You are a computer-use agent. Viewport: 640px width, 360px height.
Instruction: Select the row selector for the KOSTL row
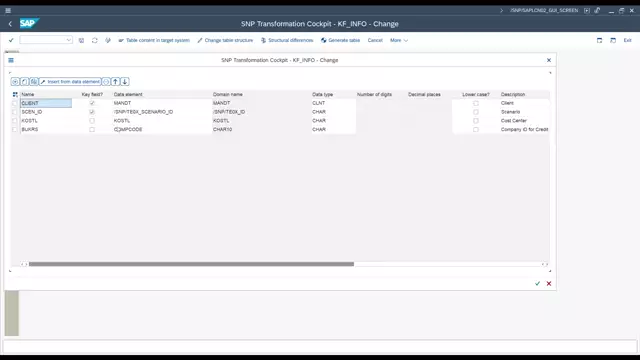[x=15, y=121]
